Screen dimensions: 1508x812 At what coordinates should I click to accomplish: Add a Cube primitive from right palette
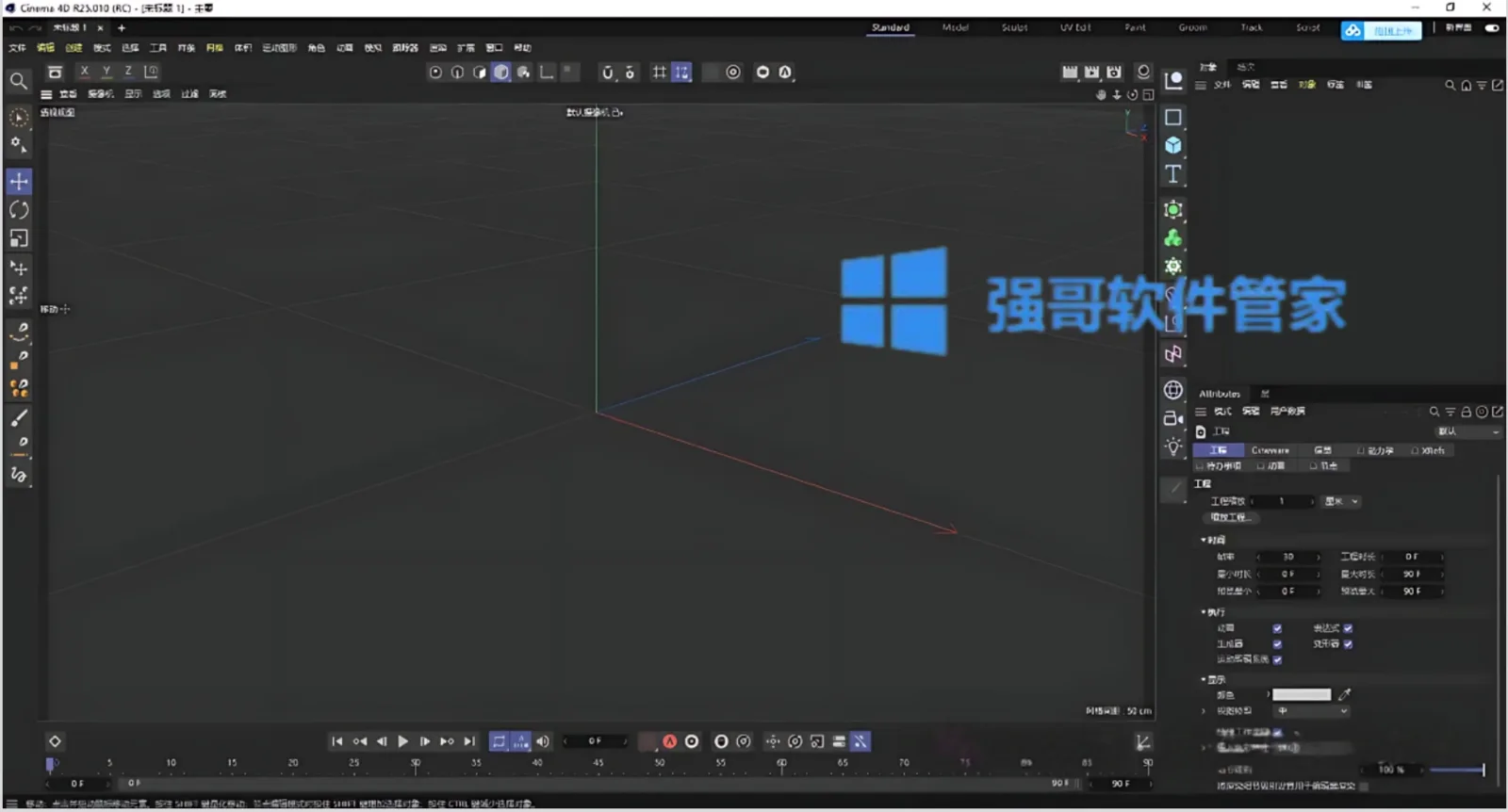coord(1173,145)
